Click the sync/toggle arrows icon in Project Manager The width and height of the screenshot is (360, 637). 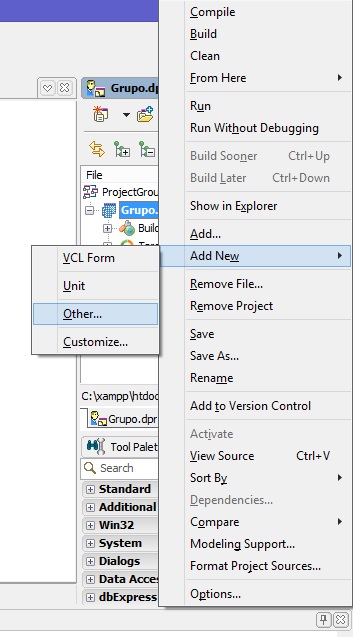pyautogui.click(x=97, y=150)
